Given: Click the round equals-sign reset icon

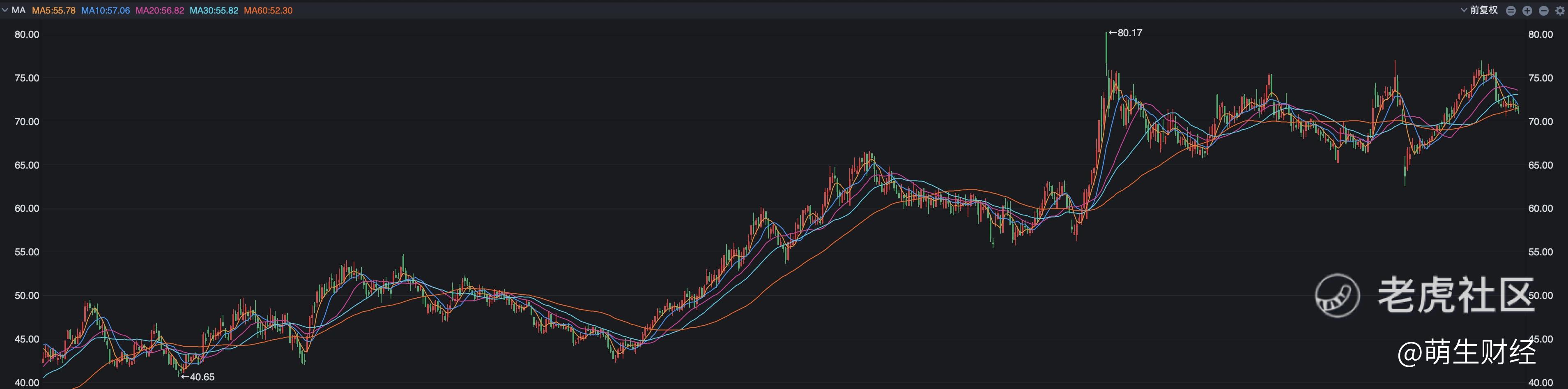Looking at the screenshot, I should click(1511, 11).
